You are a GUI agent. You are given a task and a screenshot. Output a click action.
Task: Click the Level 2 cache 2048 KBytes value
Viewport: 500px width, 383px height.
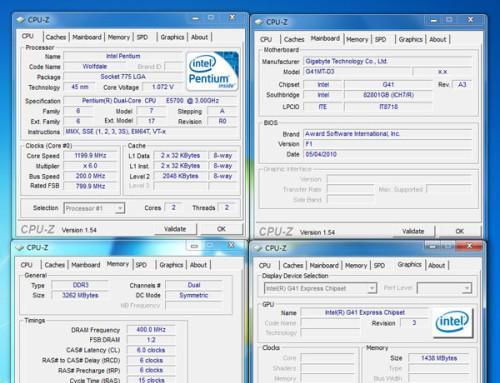[x=180, y=176]
